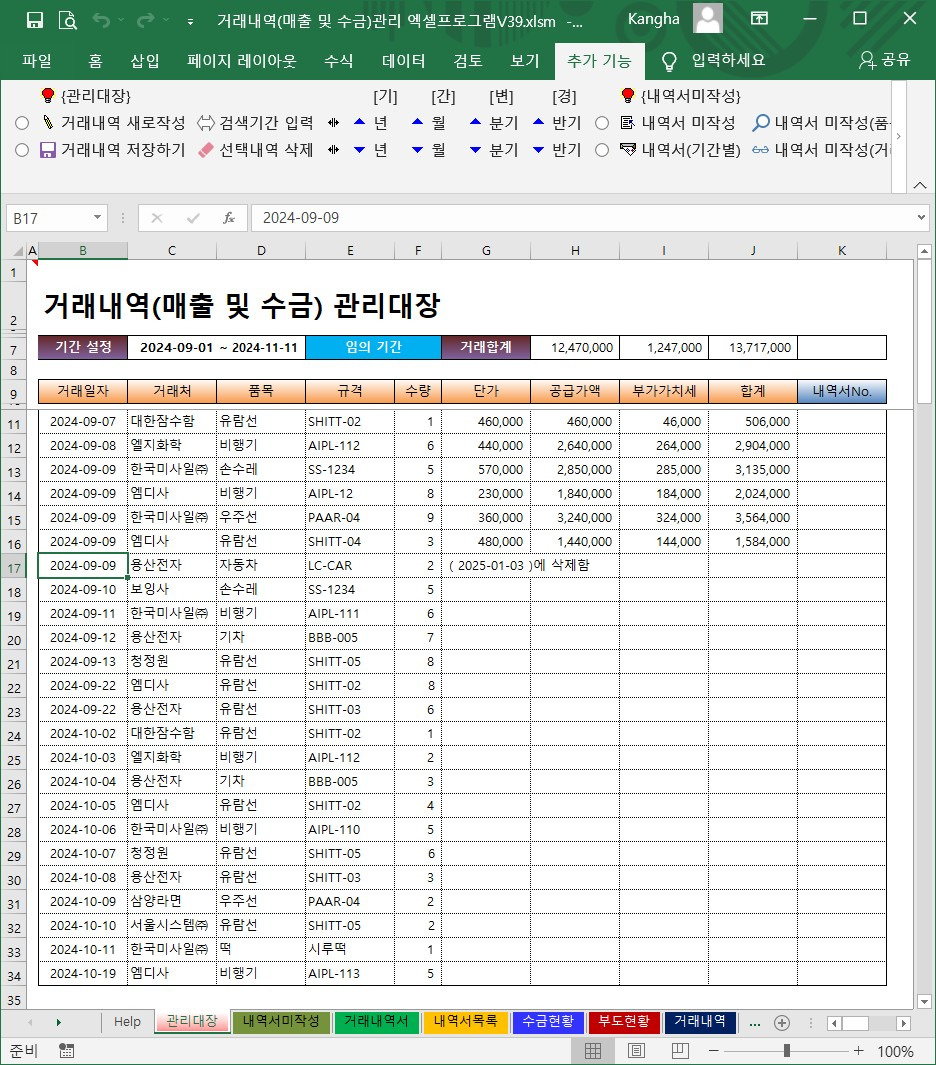Click the down arrow for 분기
The width and height of the screenshot is (936, 1065).
click(x=475, y=149)
